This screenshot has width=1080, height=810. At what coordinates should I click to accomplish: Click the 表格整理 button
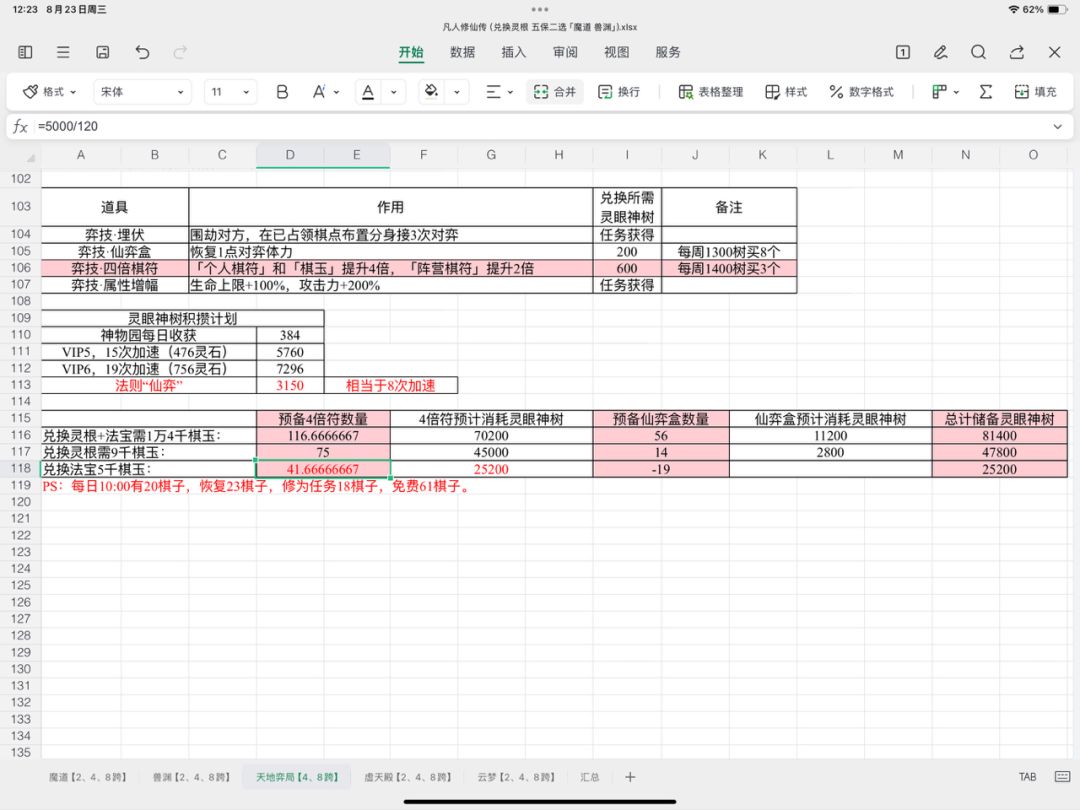[711, 92]
